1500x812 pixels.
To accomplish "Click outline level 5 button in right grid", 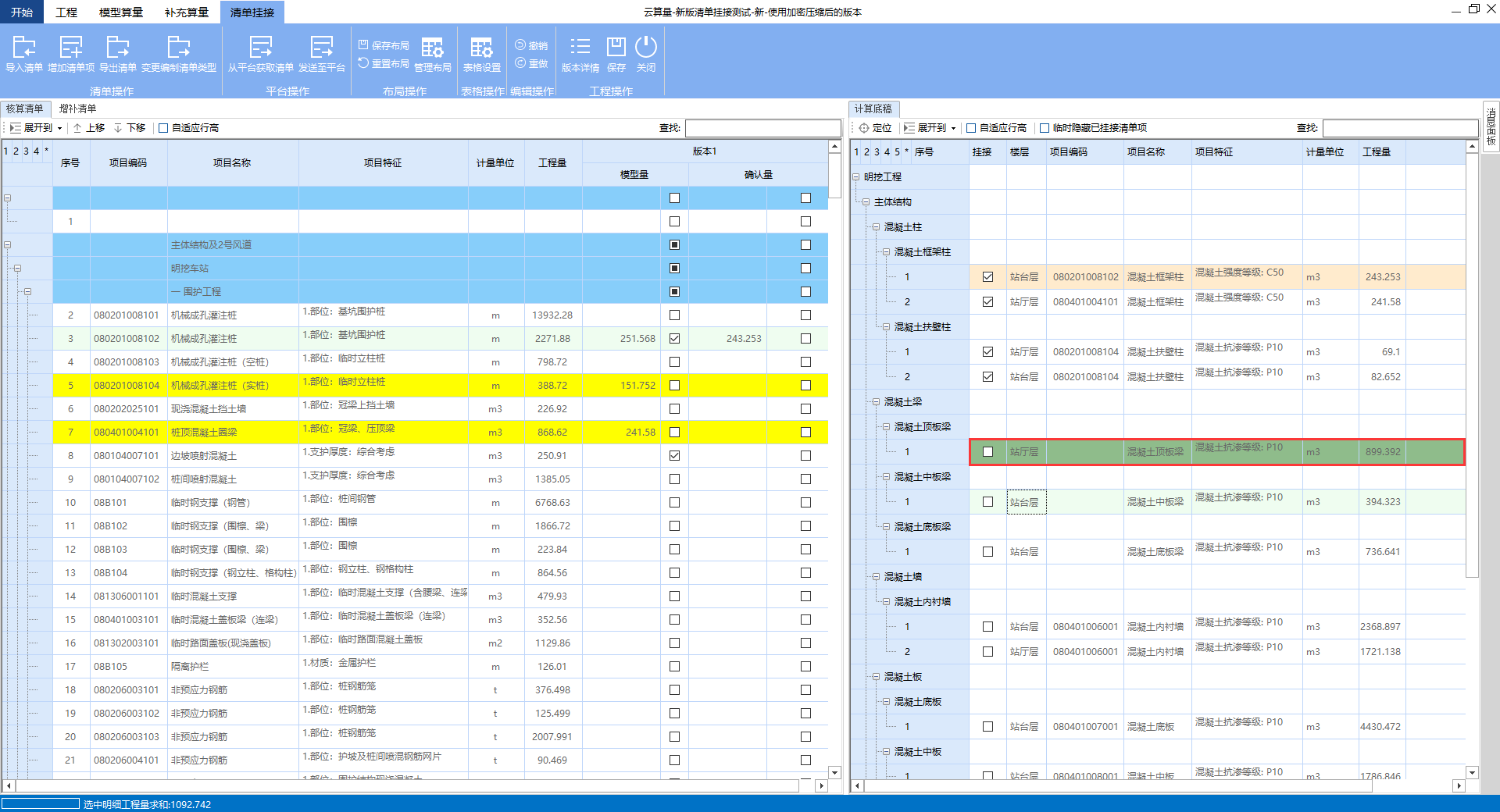I will [x=897, y=152].
